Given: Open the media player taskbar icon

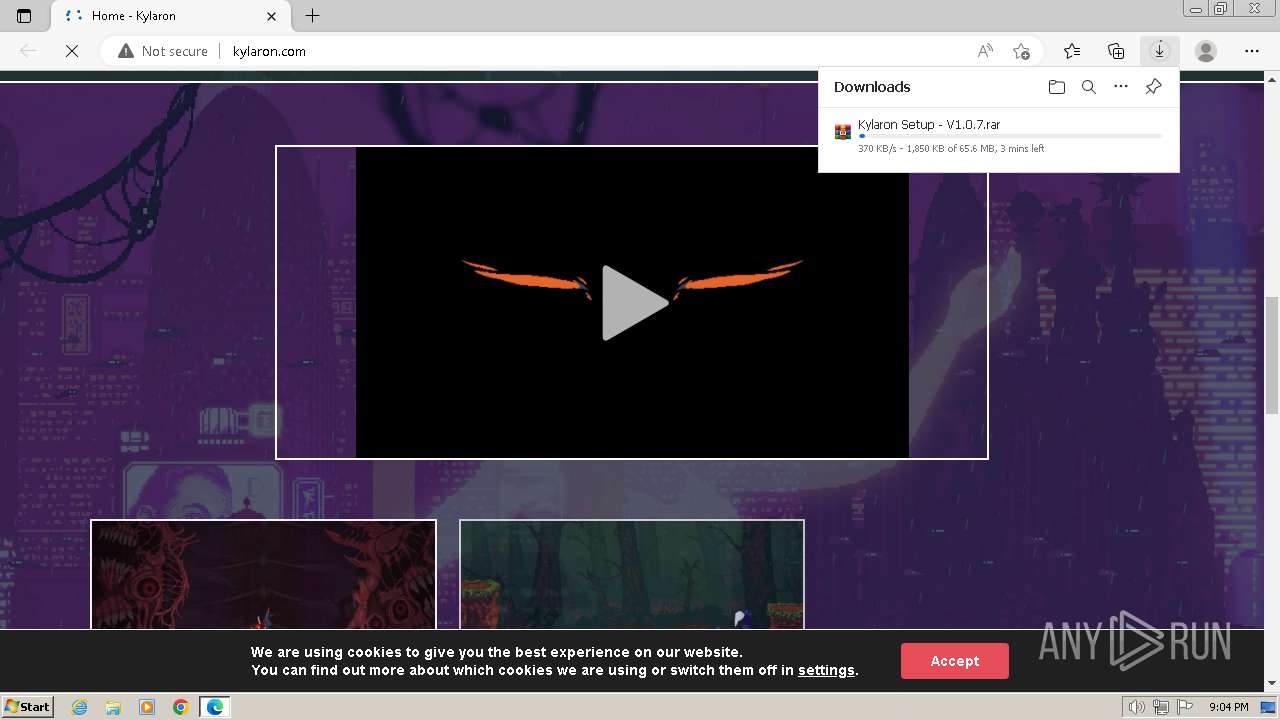Looking at the screenshot, I should 147,707.
